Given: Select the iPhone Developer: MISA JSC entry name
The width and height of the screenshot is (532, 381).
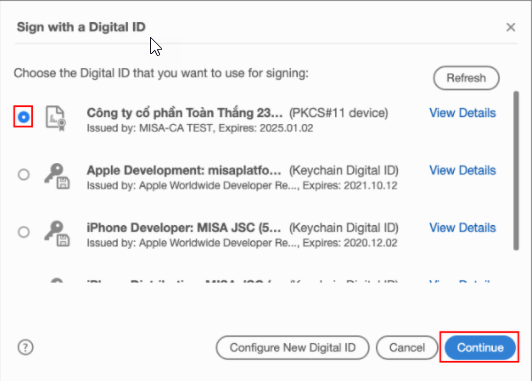Looking at the screenshot, I should click(x=184, y=228).
